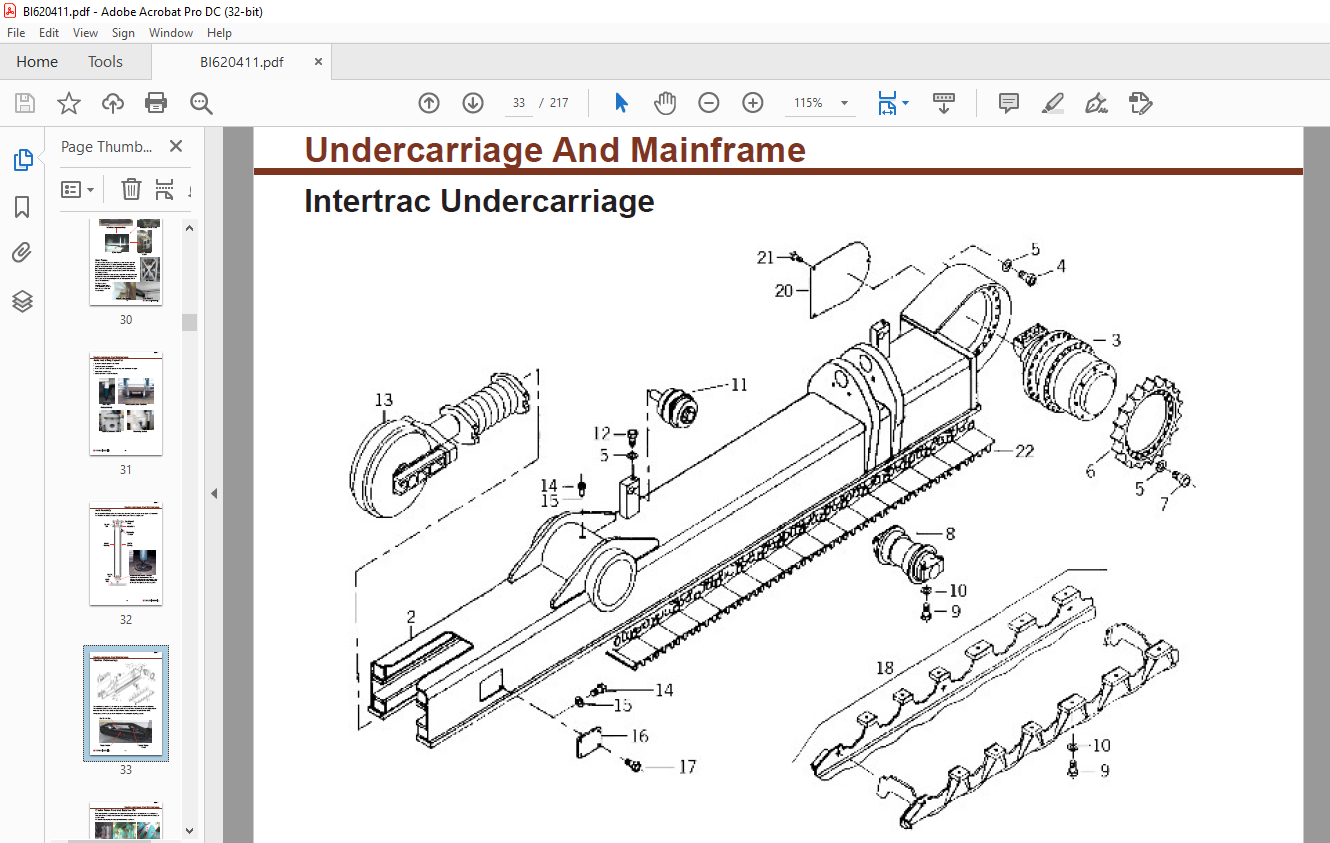Switch to the Home tab
Screen dimensions: 1330x843
tap(37, 62)
